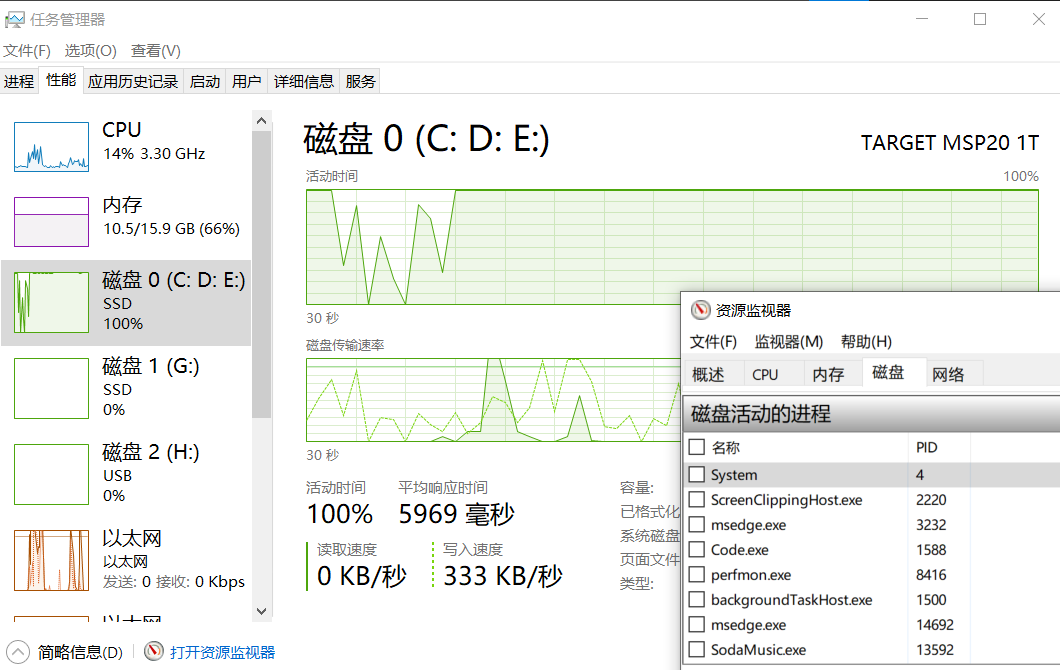The width and height of the screenshot is (1060, 670).
Task: Click the sidebar scroll up arrow
Action: 262,121
